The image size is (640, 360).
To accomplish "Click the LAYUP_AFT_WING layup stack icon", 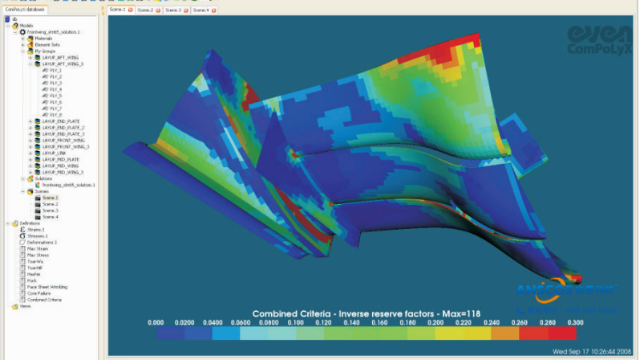I will [x=38, y=58].
